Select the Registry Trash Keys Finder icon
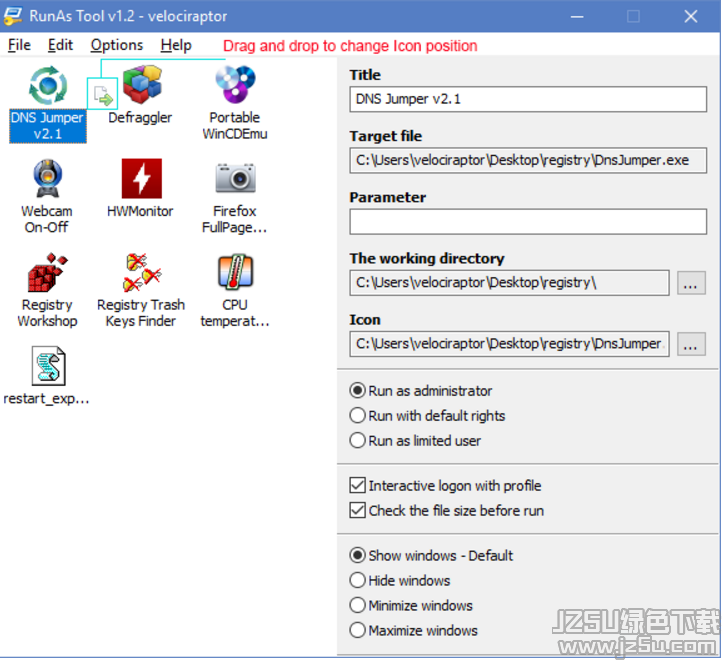The image size is (722, 660). pyautogui.click(x=142, y=272)
